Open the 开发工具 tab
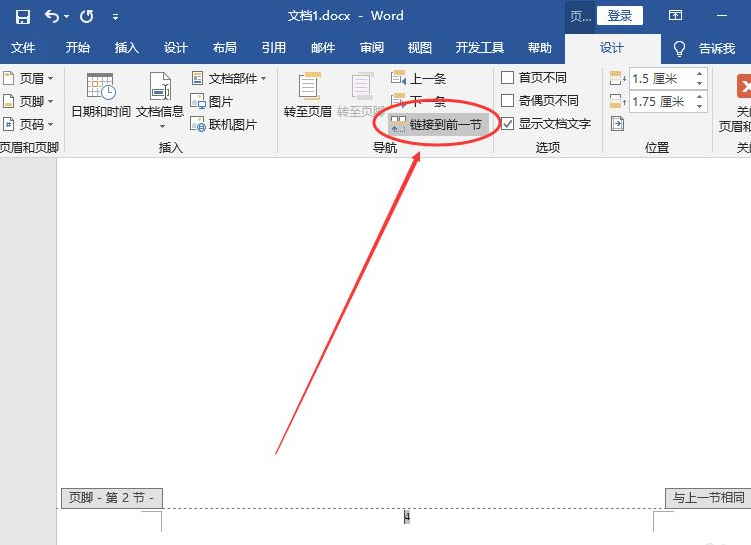The height and width of the screenshot is (545, 751). point(479,48)
